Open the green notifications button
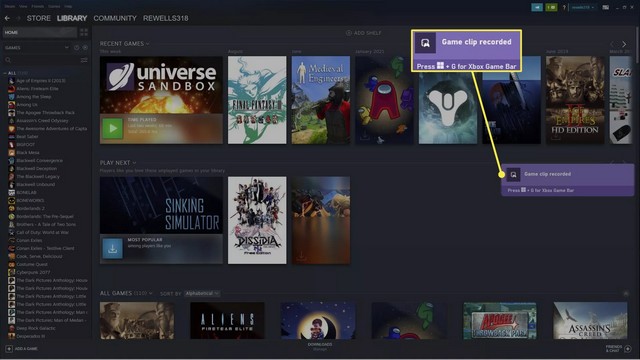Viewport: 640px width, 360px height. click(x=551, y=7)
